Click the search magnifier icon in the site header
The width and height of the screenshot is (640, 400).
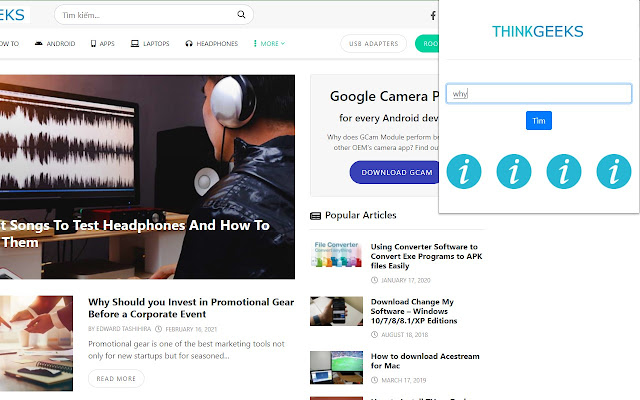point(241,15)
